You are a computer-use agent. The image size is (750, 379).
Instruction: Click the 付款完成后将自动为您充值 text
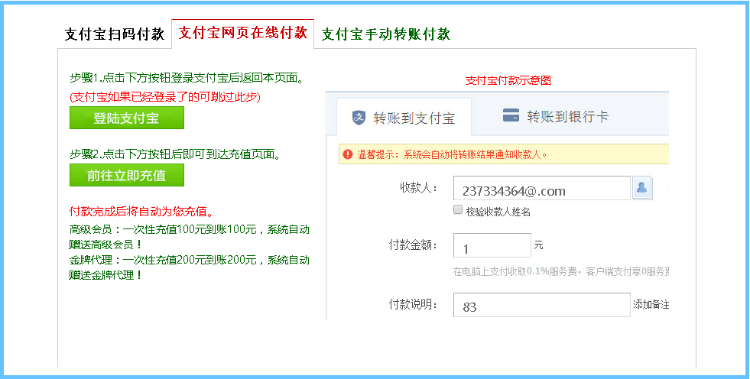(x=142, y=211)
